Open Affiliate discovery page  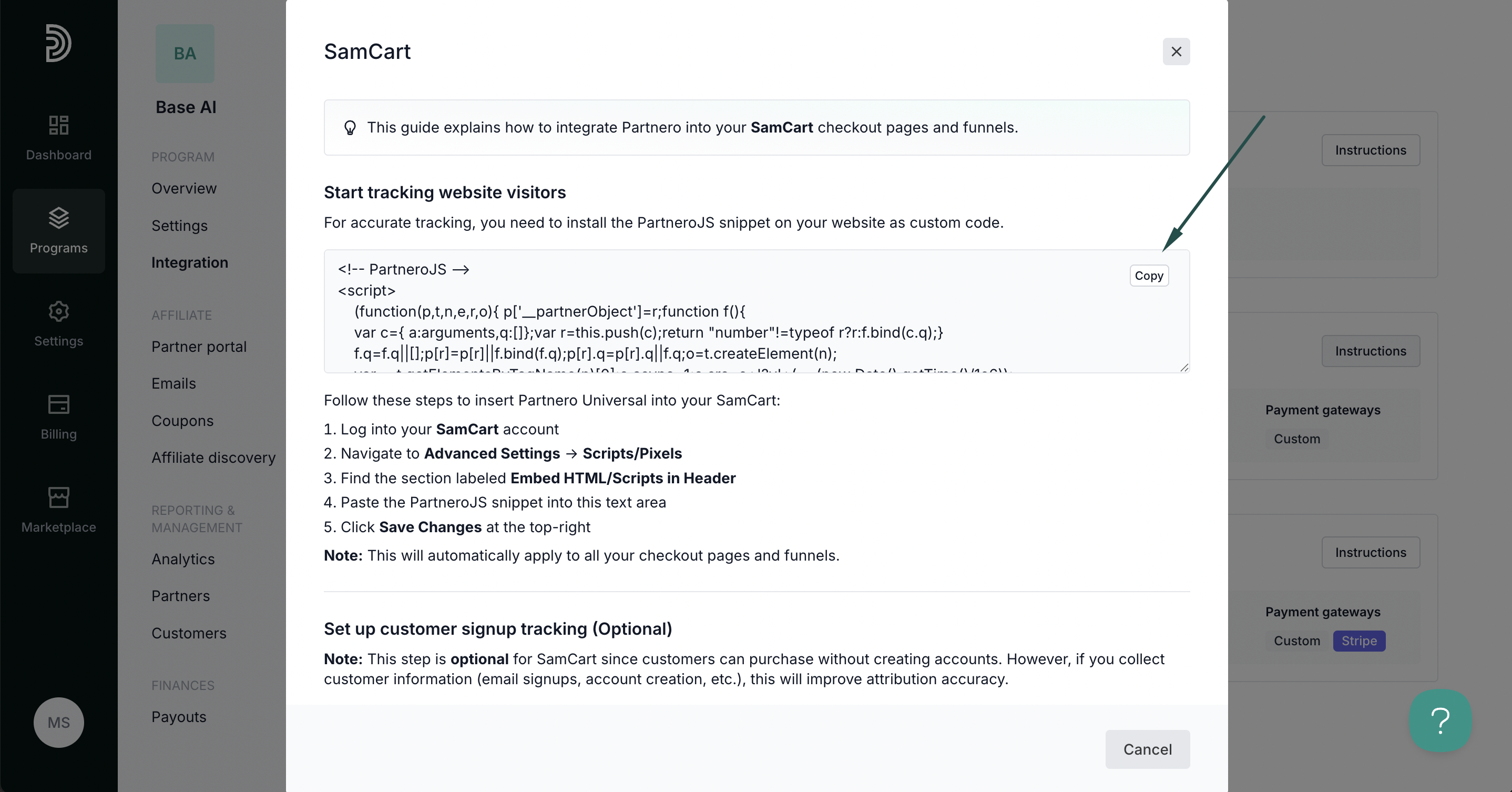pos(213,458)
